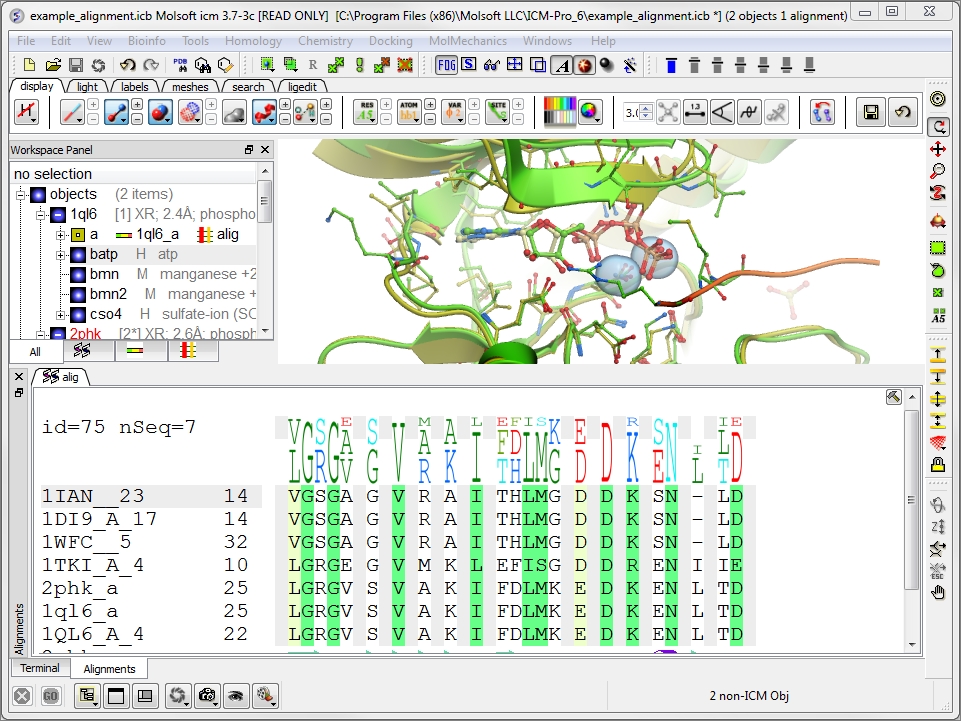The image size is (961, 721).
Task: Toggle the FOG depth-cueing button
Action: (x=446, y=65)
